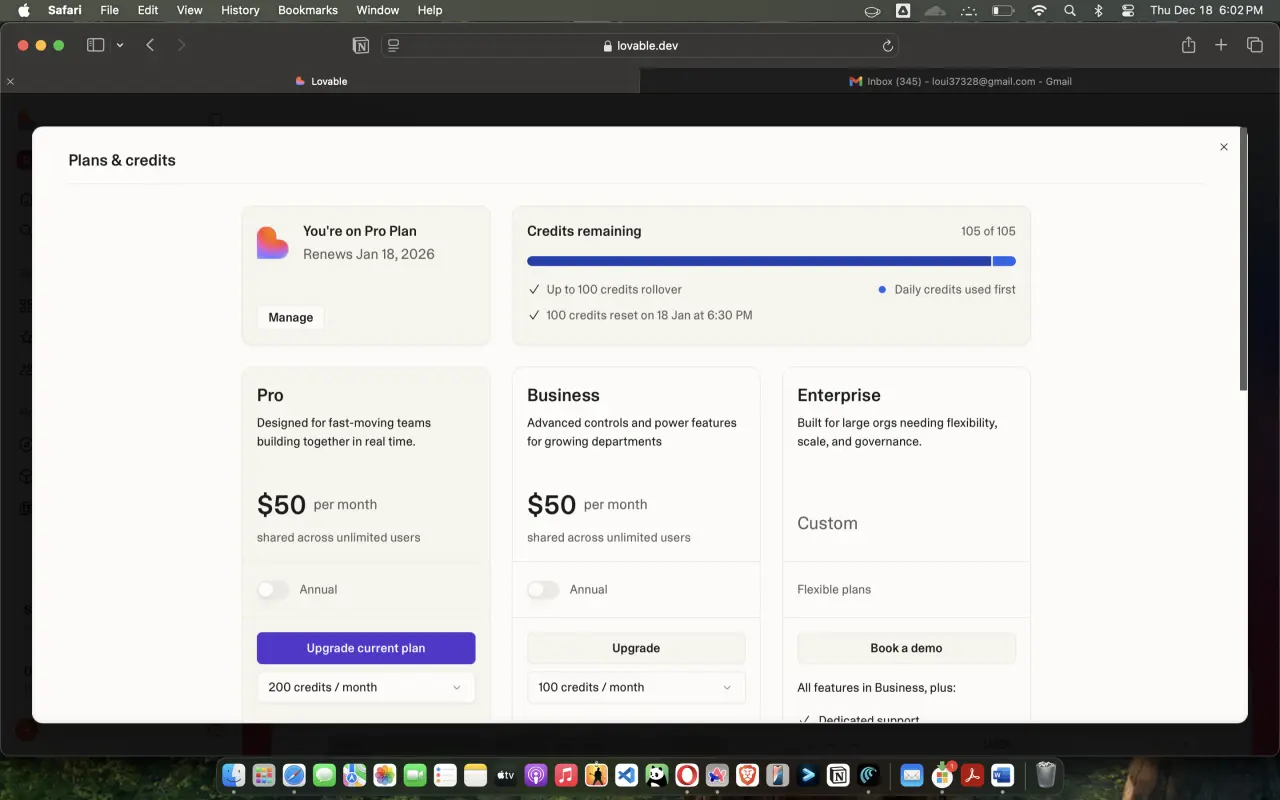This screenshot has width=1280, height=800.
Task: Open the Bookmarks menu
Action: [309, 10]
